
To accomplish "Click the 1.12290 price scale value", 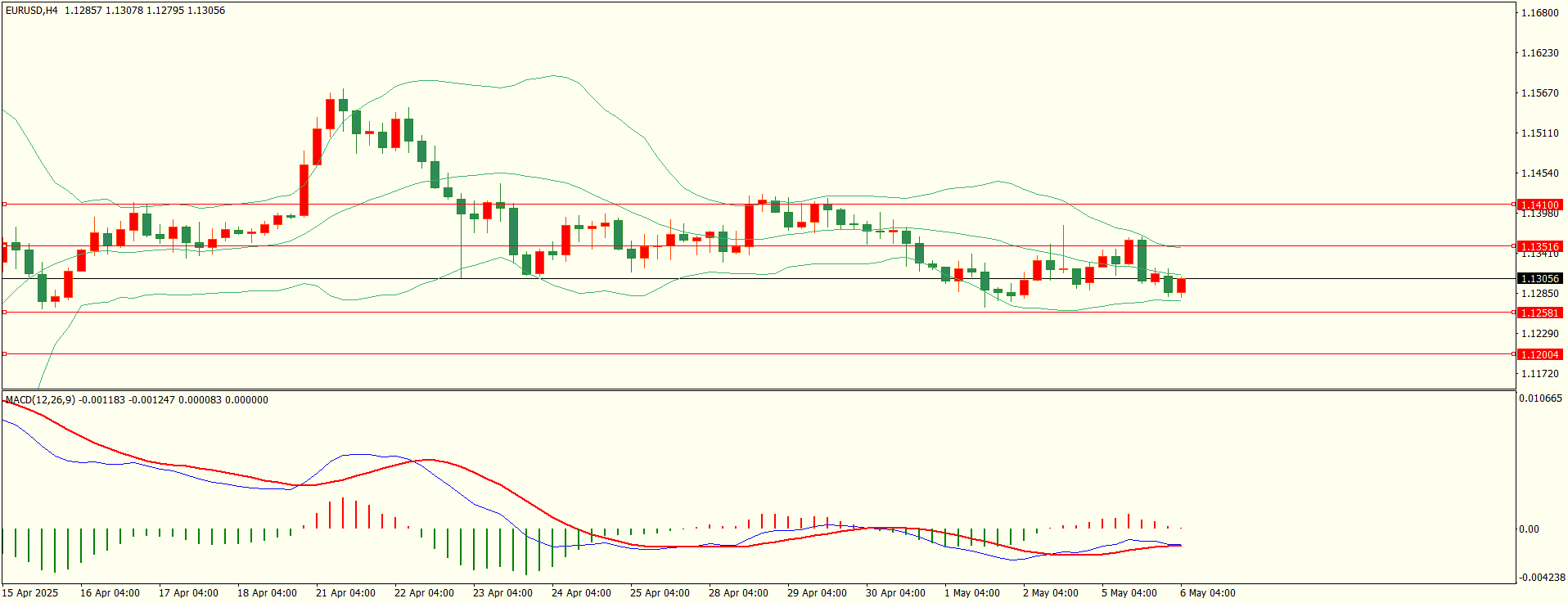I will pos(1539,334).
